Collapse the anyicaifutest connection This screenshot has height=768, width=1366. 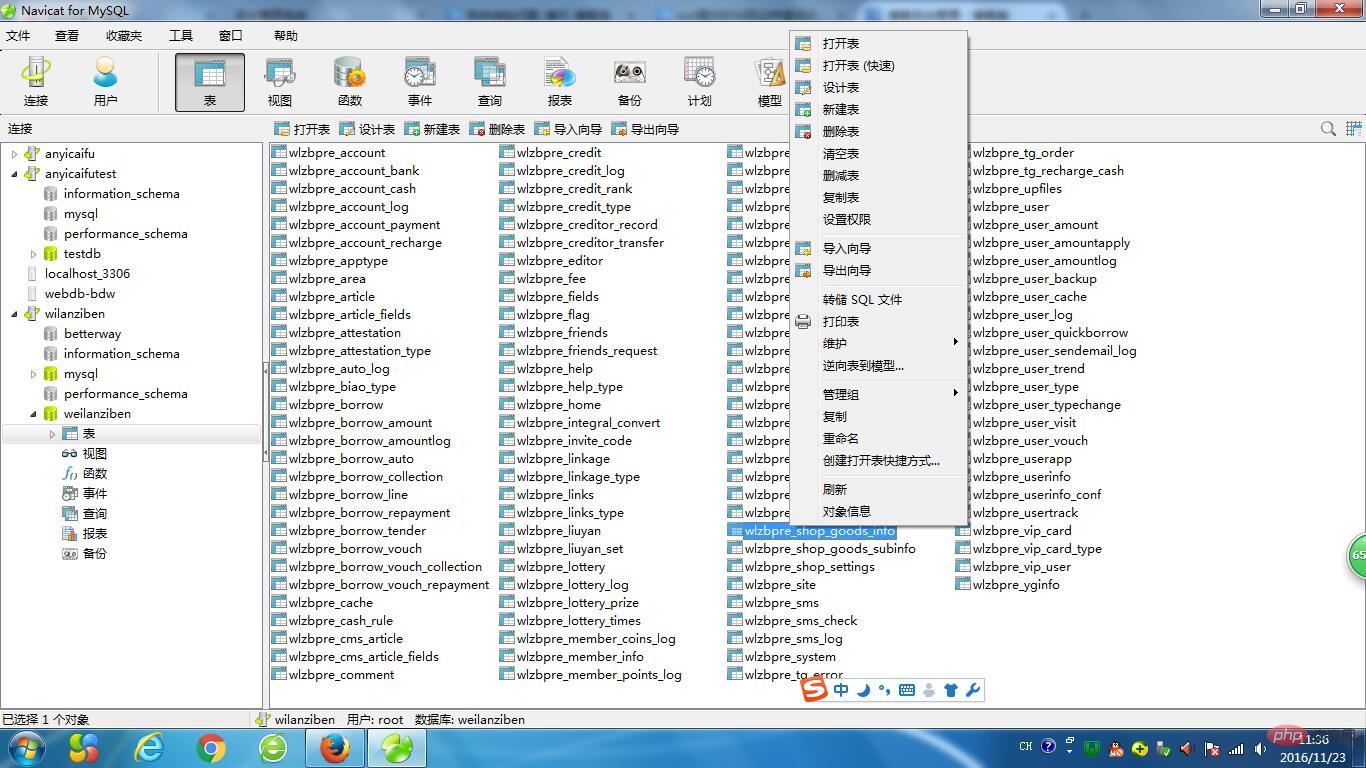click(x=14, y=174)
